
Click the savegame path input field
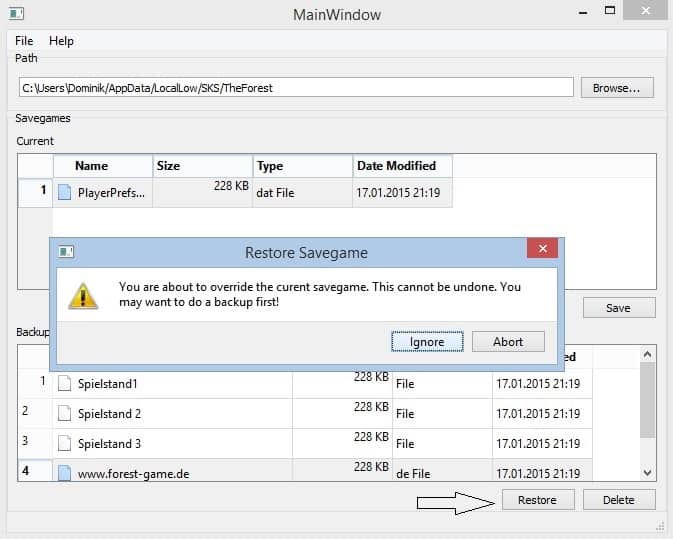(296, 88)
